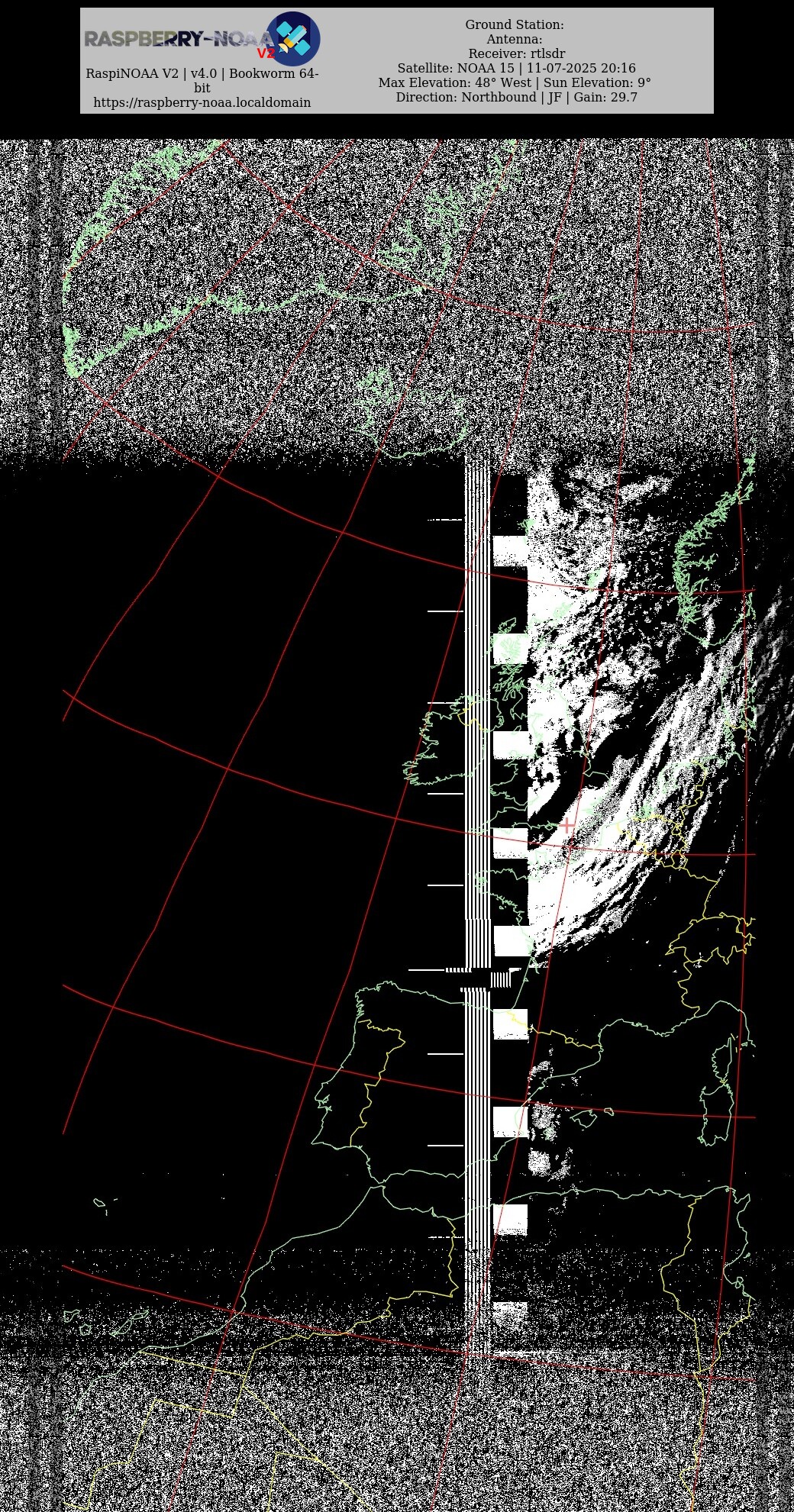The image size is (794, 1512).
Task: Click the 'Direction: Northbound' gain line
Action: coord(516,97)
